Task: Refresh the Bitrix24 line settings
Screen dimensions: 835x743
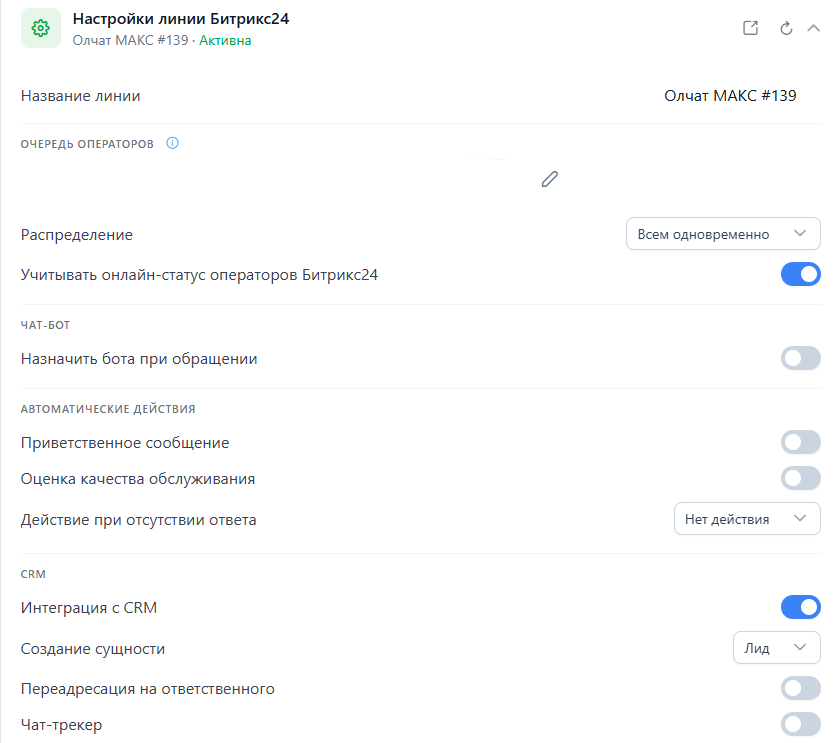Action: [x=786, y=28]
